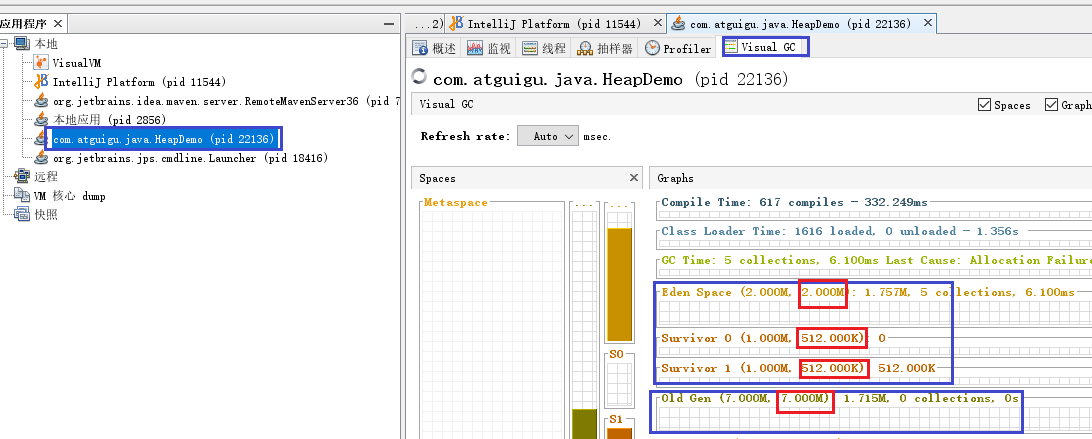Click the S0 survivor space grid
Image resolution: width=1092 pixels, height=439 pixels.
coord(619,383)
